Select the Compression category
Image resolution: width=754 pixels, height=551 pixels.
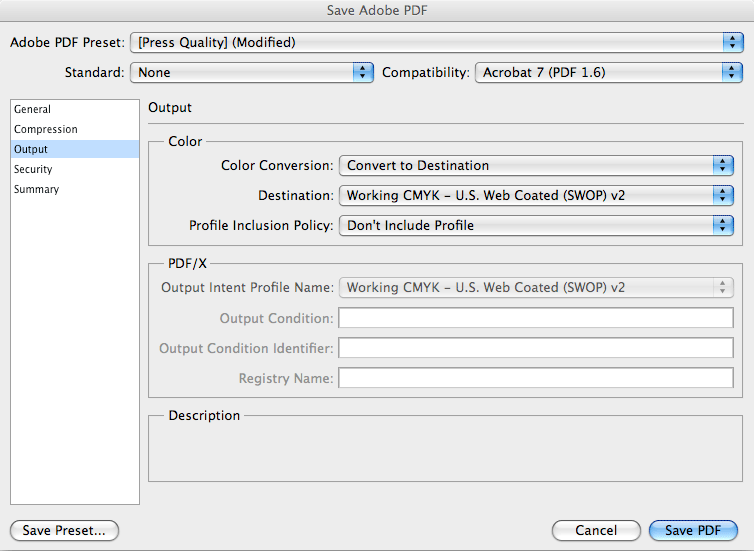point(75,129)
